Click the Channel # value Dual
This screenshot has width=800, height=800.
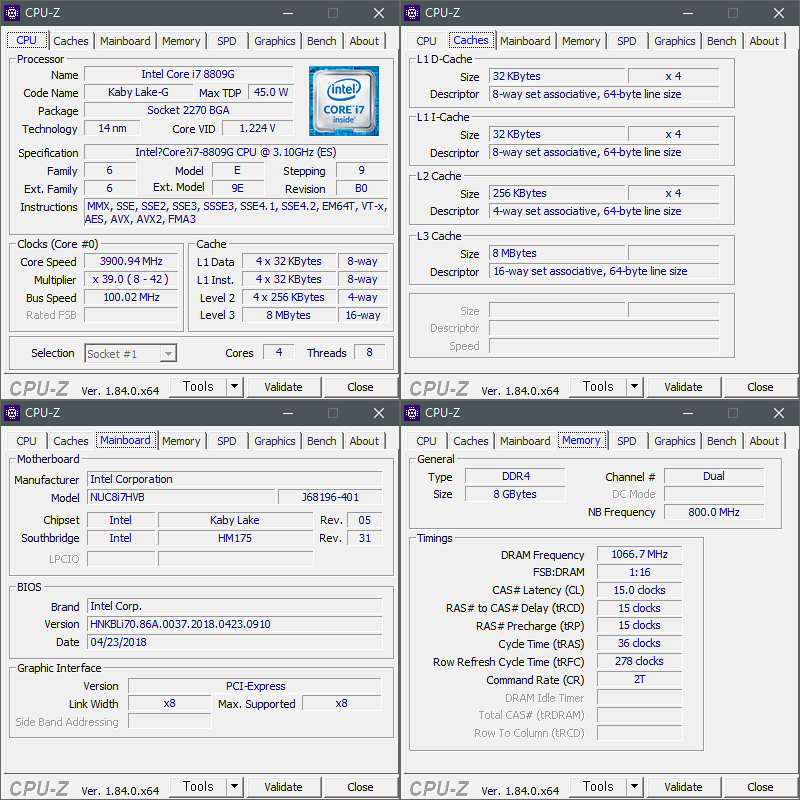pyautogui.click(x=714, y=476)
